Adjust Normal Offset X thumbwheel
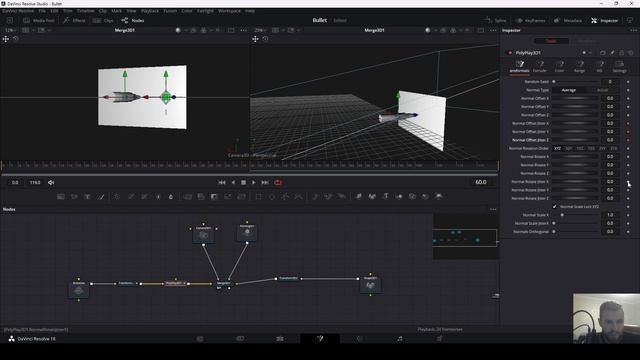This screenshot has width=640, height=360. tap(576, 98)
